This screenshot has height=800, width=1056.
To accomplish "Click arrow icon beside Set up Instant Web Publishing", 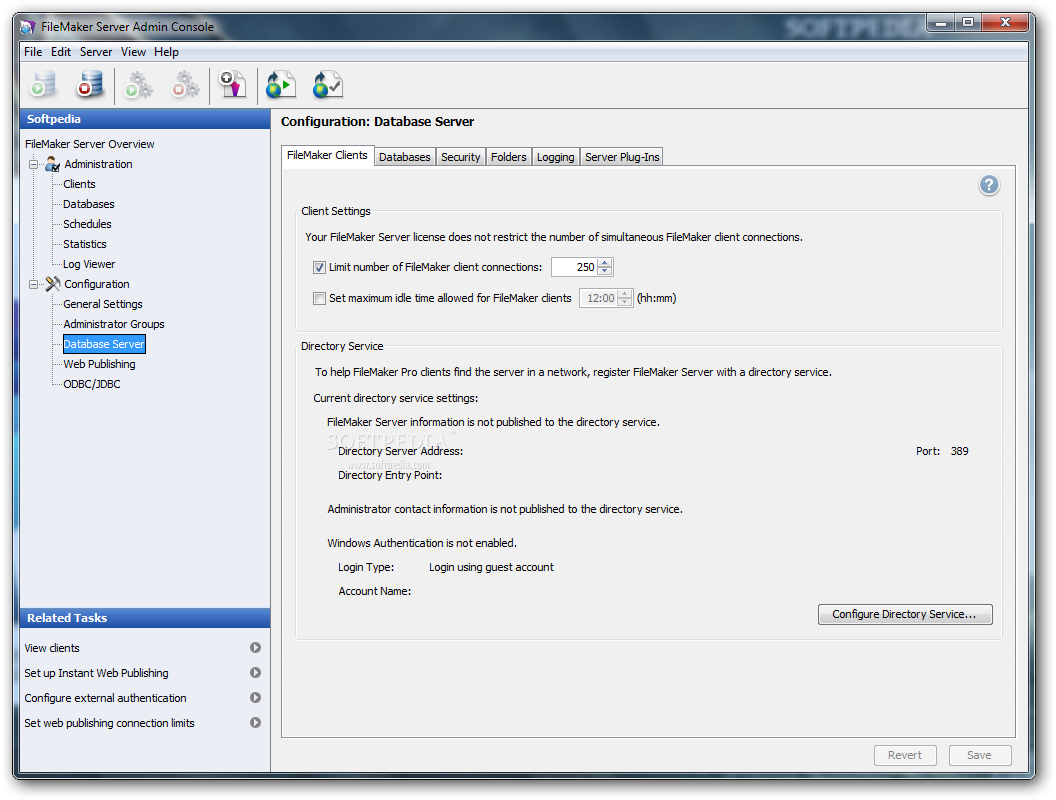I will (x=255, y=672).
